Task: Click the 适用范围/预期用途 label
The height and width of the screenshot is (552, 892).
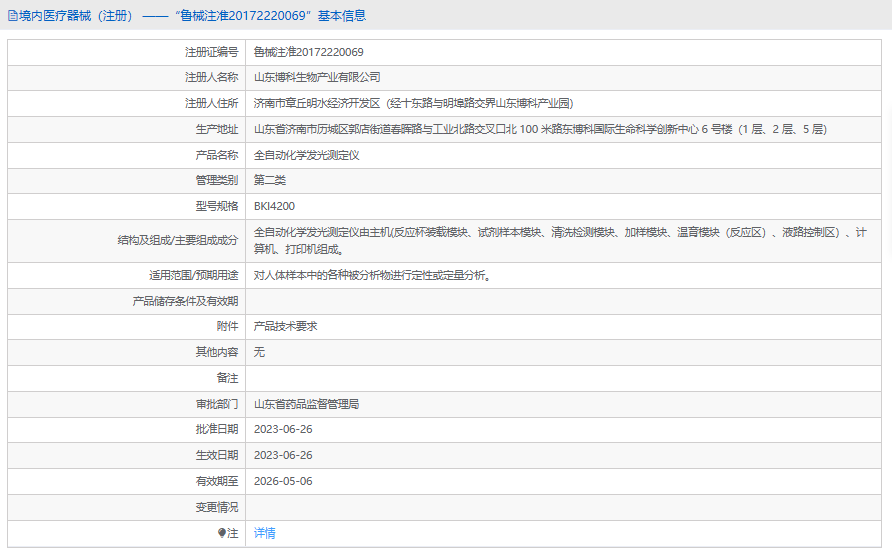Action: click(x=193, y=275)
